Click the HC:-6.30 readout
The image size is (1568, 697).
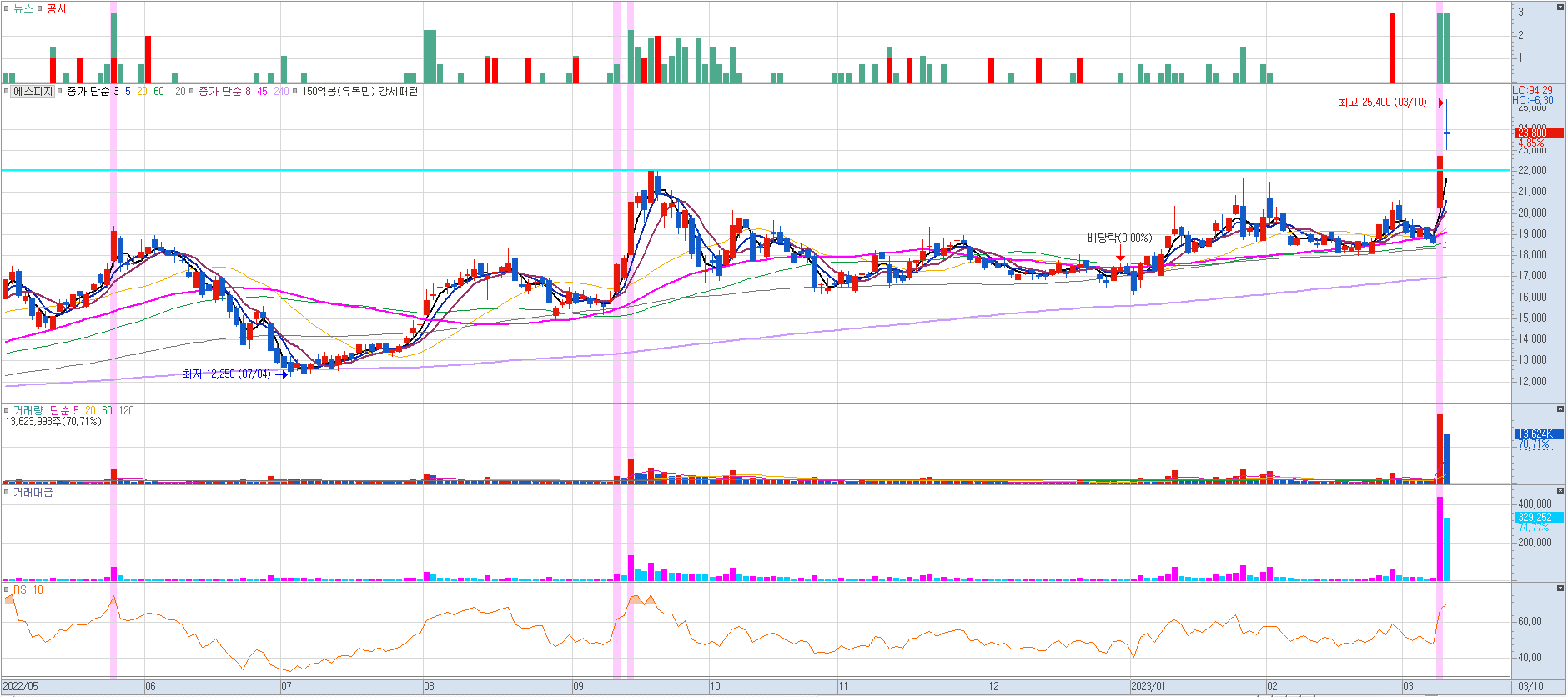click(x=1533, y=100)
